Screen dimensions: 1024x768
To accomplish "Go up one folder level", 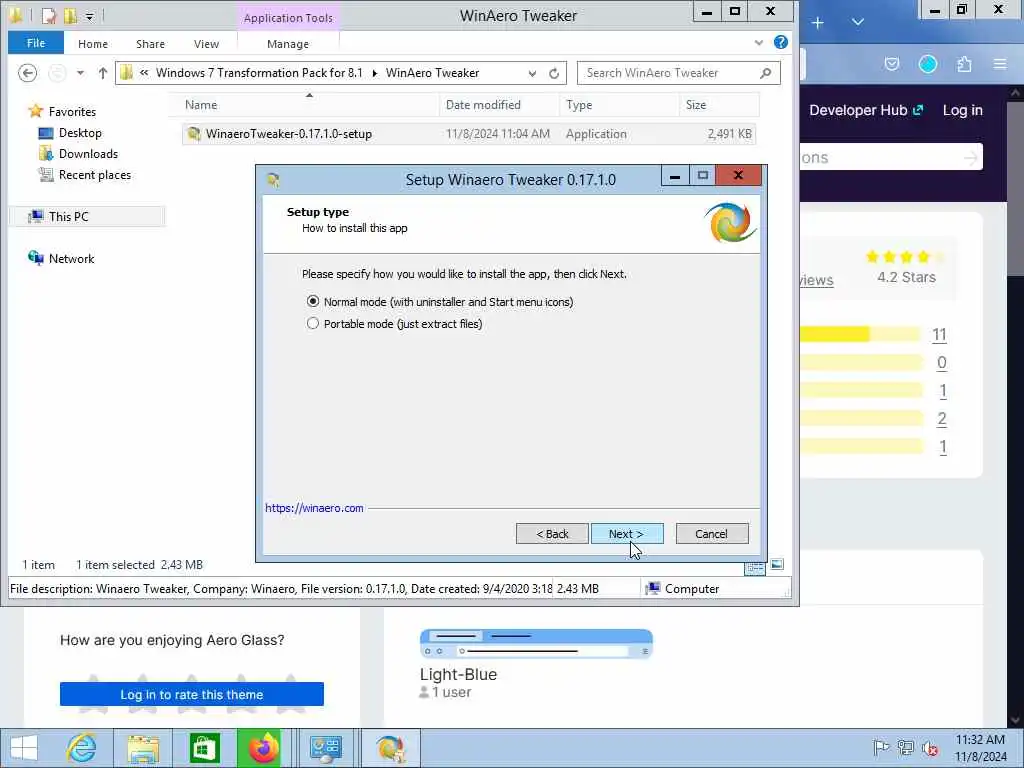I will click(103, 73).
